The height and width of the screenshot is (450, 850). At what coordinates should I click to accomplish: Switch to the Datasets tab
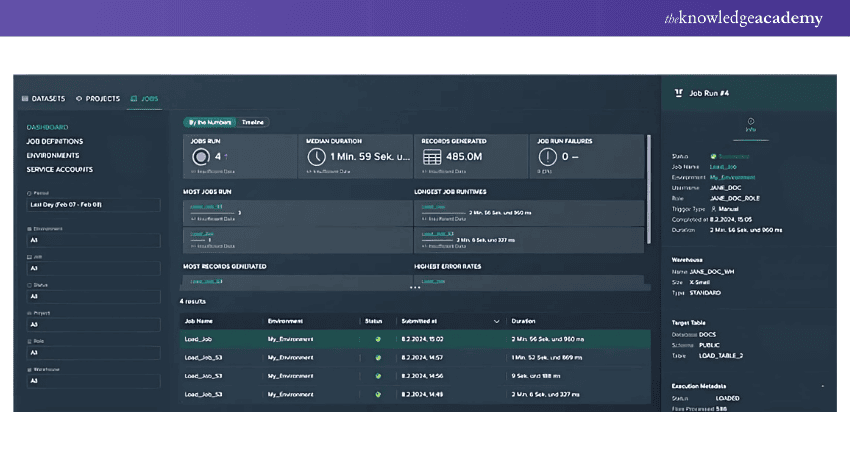[44, 99]
